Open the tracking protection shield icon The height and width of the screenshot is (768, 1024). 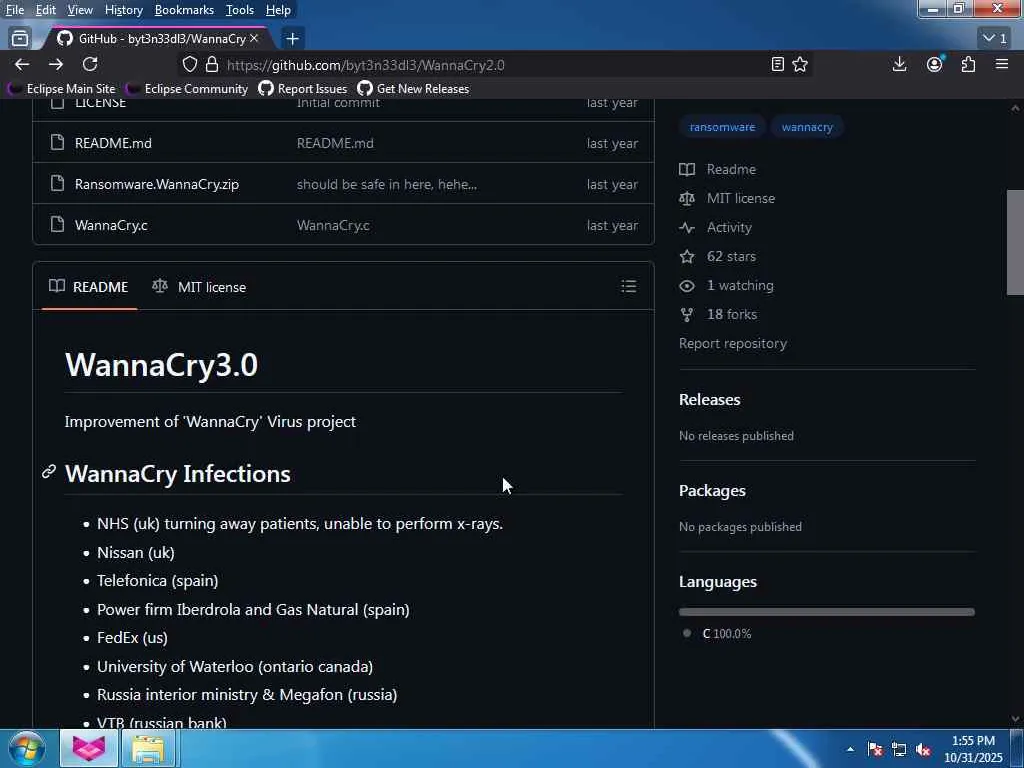pos(190,64)
